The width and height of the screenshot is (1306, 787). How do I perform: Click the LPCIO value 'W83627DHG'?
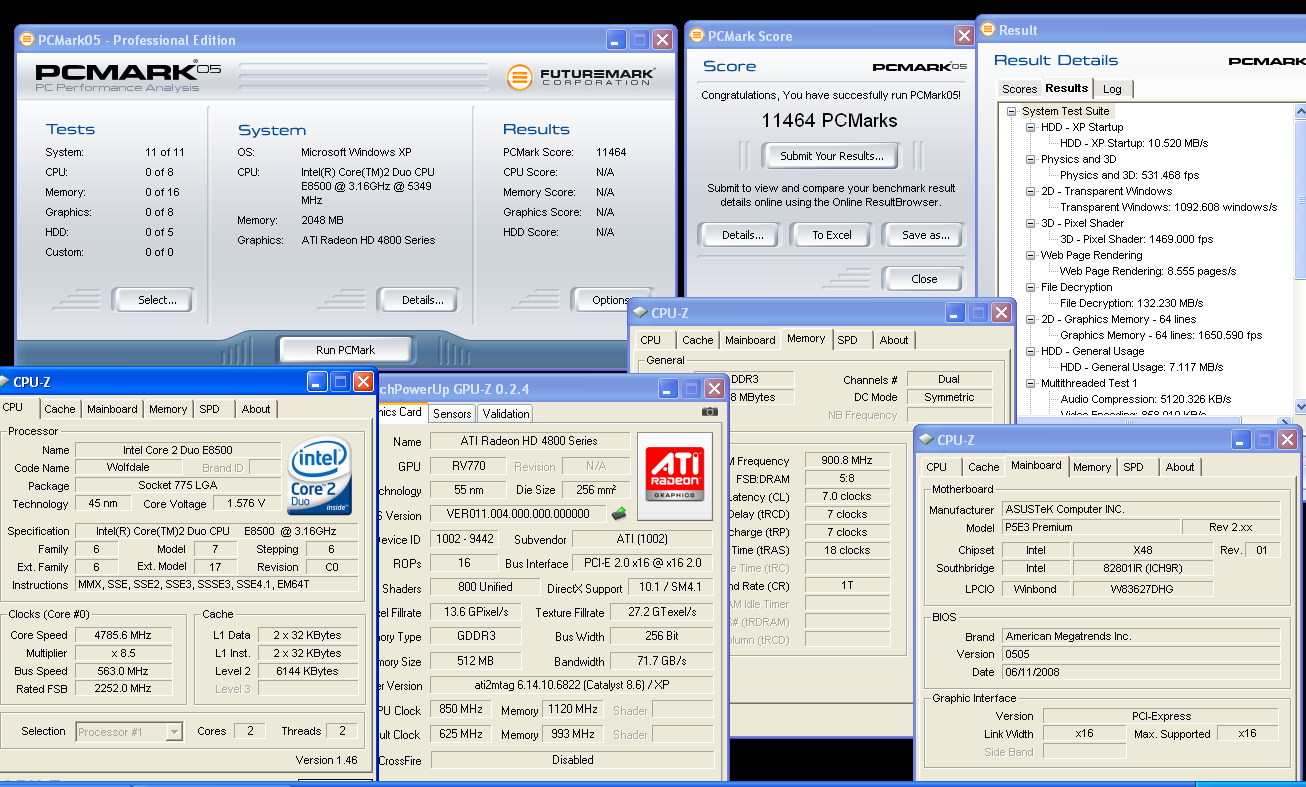pyautogui.click(x=1141, y=589)
